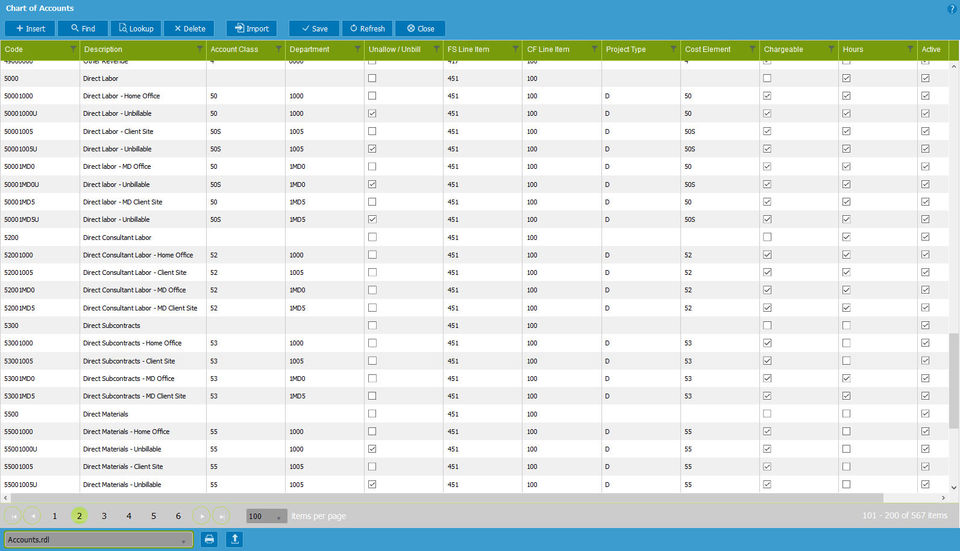
Task: Go to the next page arrow
Action: (x=201, y=516)
